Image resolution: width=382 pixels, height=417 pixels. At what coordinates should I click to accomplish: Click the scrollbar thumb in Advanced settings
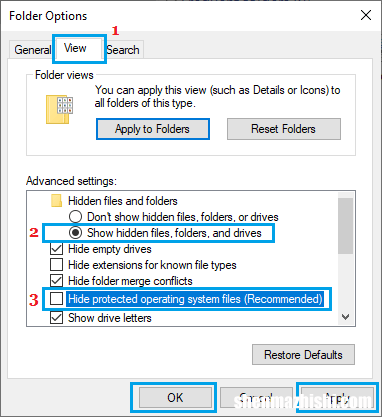(345, 226)
